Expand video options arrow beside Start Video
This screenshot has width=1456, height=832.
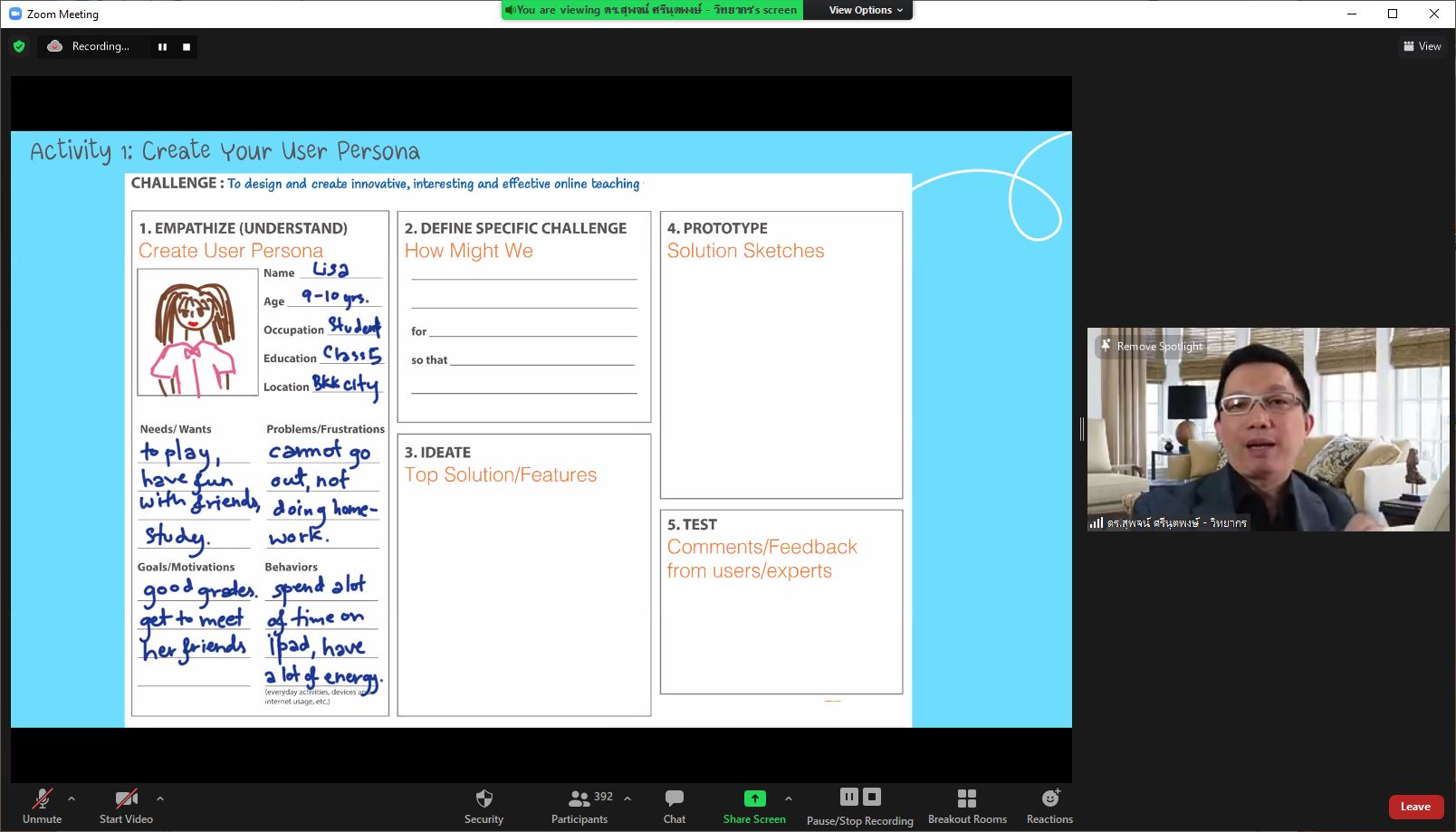(160, 799)
